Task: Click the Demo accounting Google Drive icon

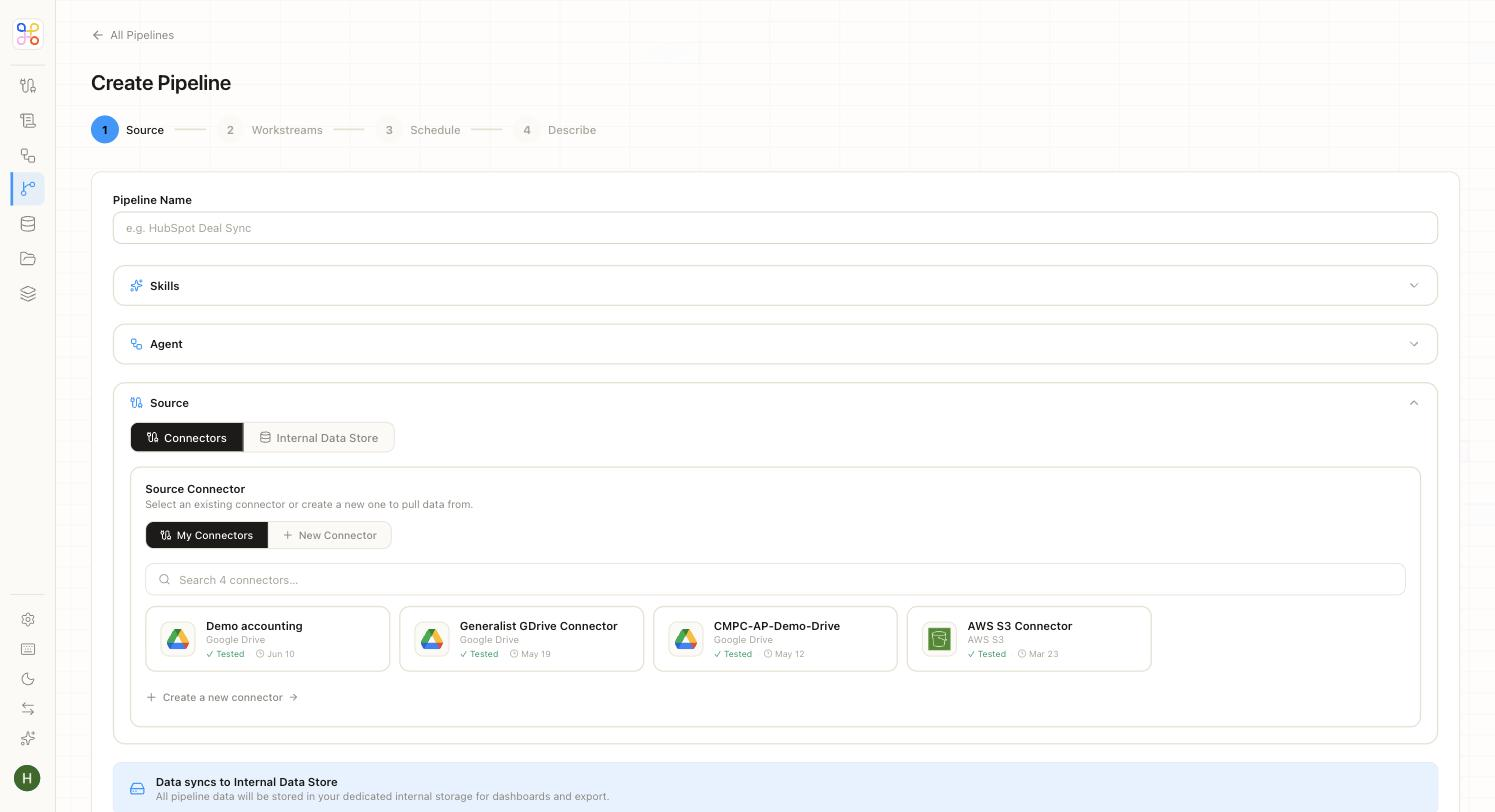Action: tap(178, 639)
